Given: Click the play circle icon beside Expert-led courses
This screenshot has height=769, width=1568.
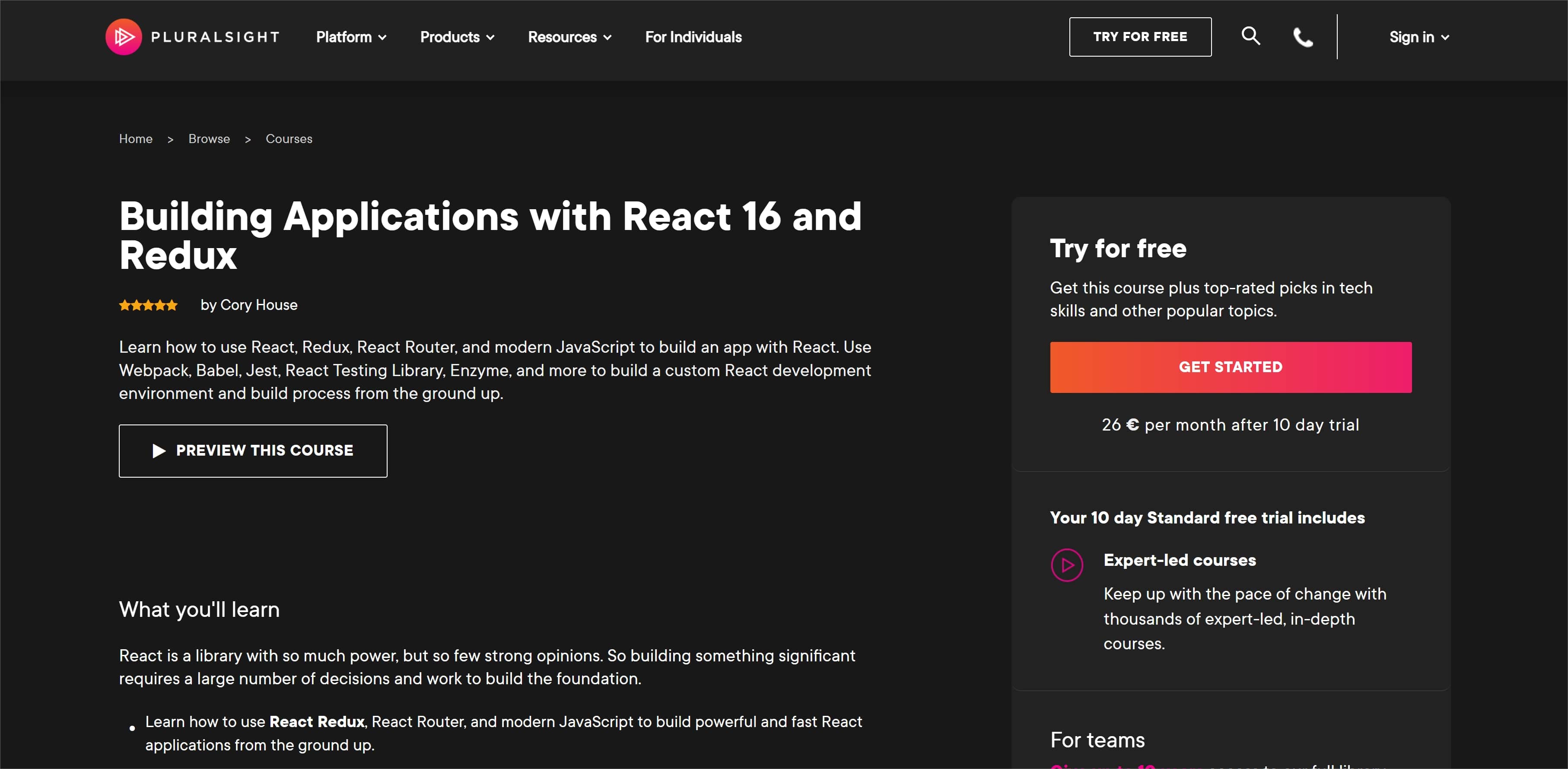Looking at the screenshot, I should pos(1066,565).
